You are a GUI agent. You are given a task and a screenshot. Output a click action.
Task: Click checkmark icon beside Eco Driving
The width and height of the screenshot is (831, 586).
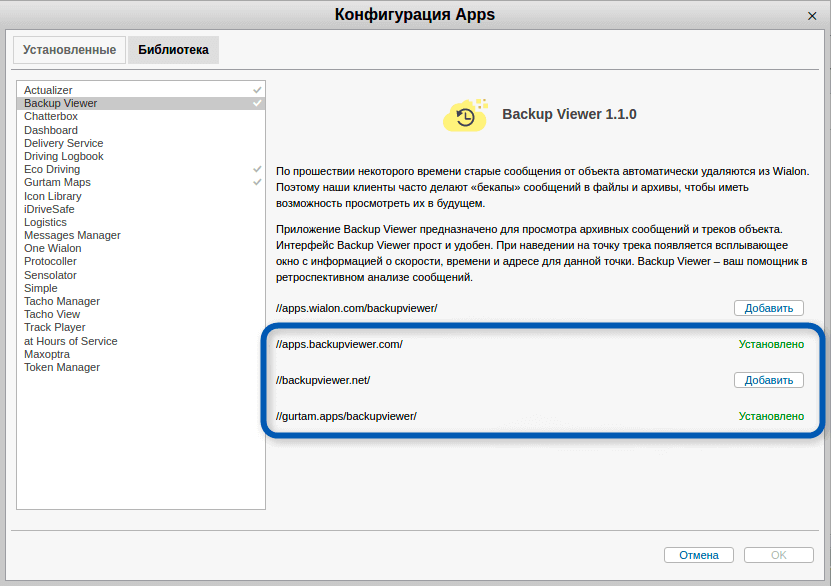(x=257, y=170)
